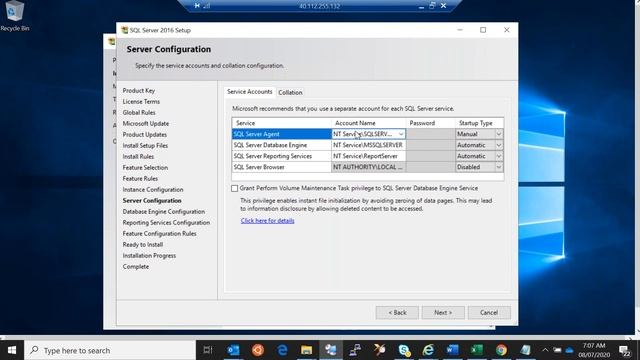Open Microsoft Word from the taskbar
The height and width of the screenshot is (360, 640).
[x=452, y=350]
